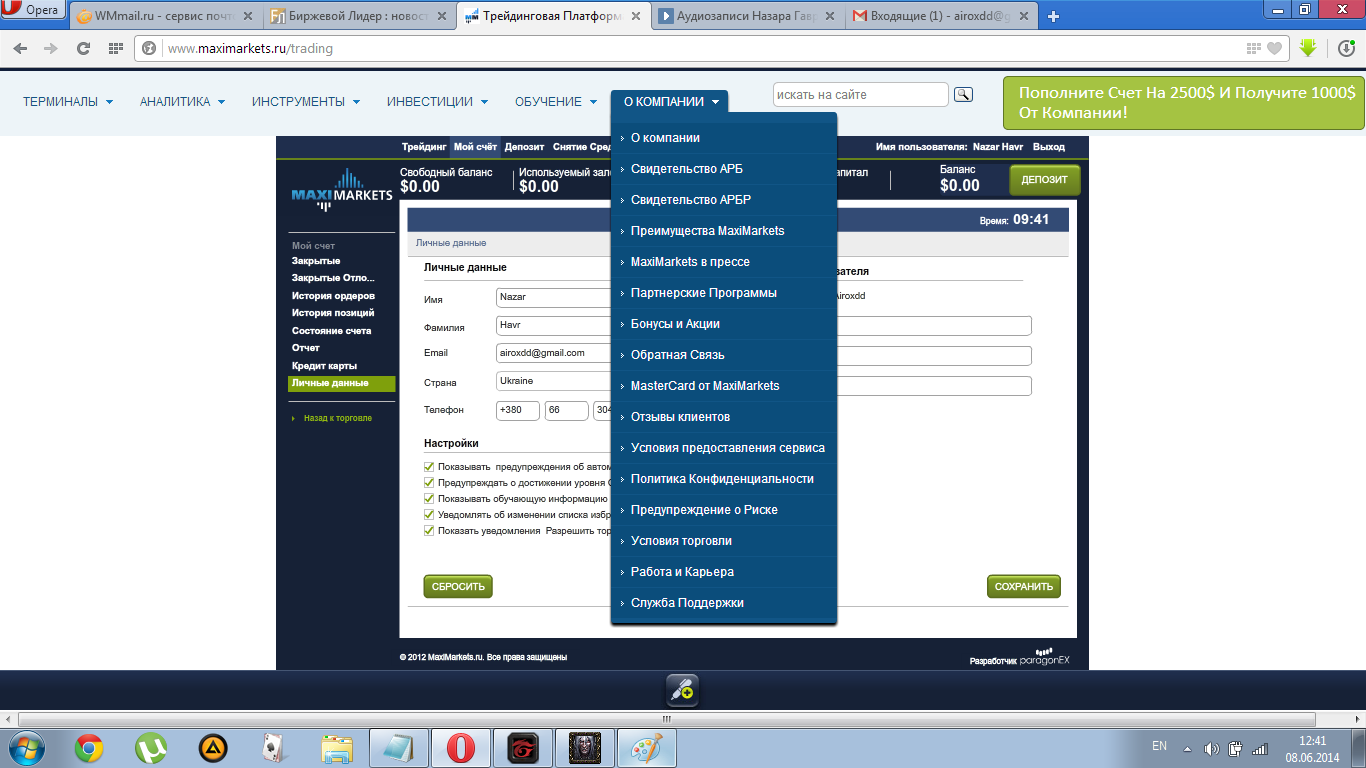The height and width of the screenshot is (768, 1366).
Task: Open Paint palette taskbar icon
Action: click(x=646, y=748)
